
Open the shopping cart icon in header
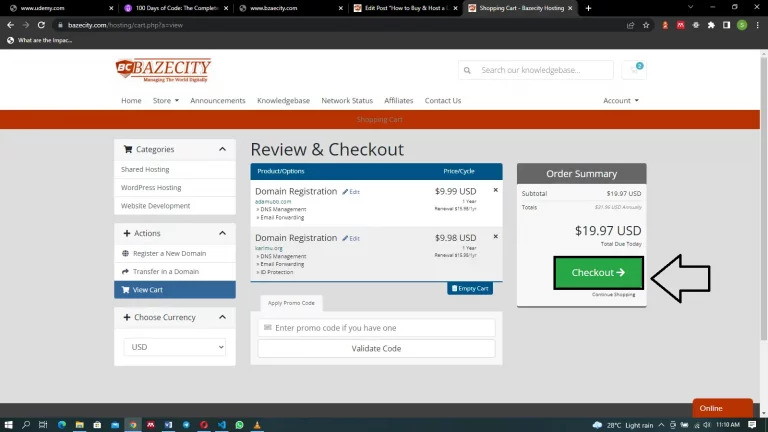point(634,70)
